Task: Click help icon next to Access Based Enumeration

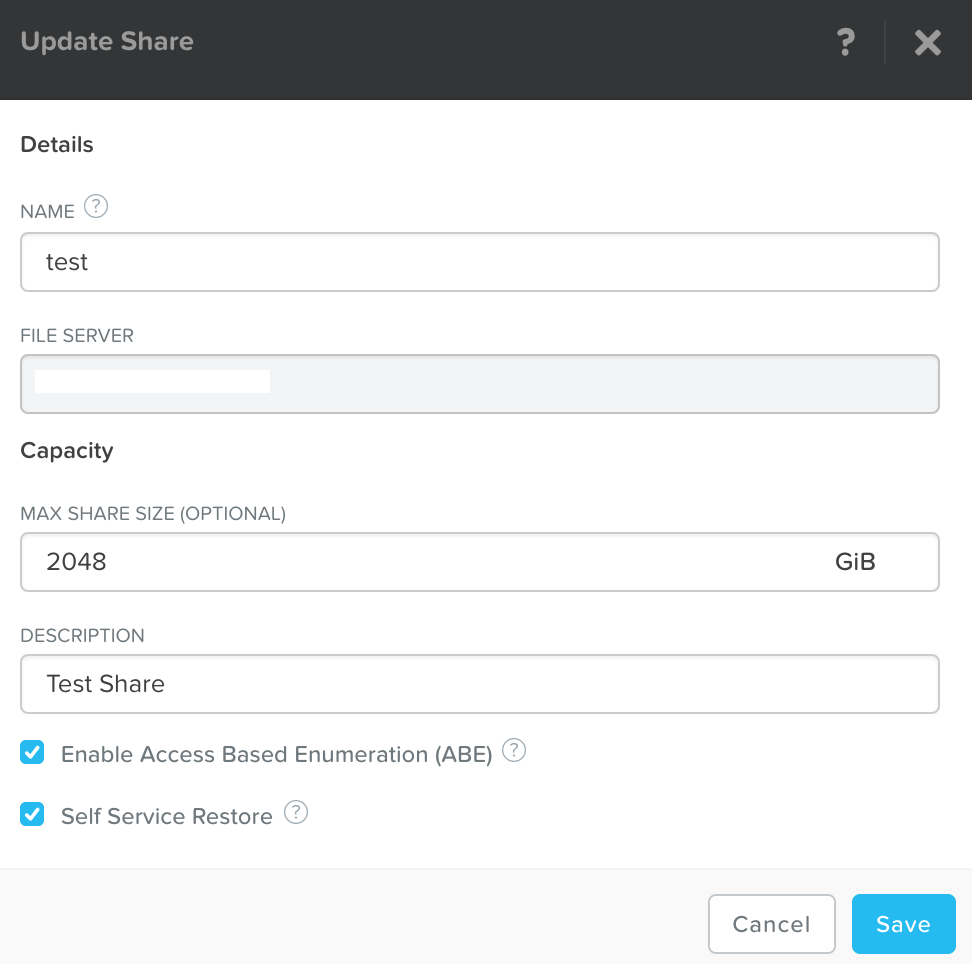Action: click(x=514, y=750)
